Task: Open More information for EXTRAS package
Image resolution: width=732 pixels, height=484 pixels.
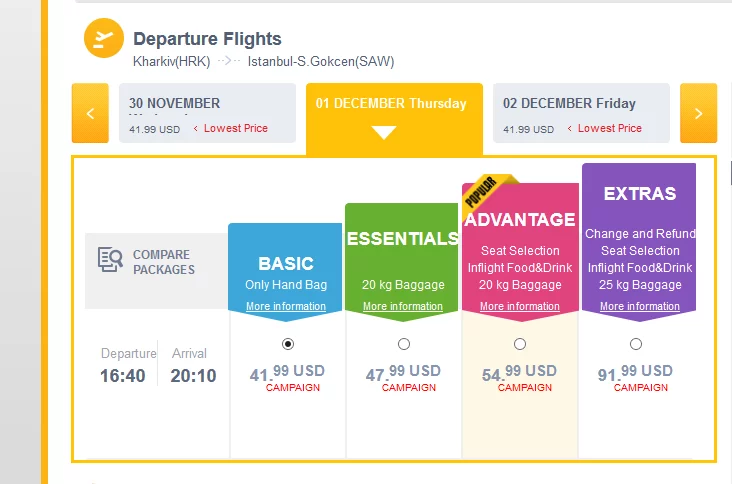Action: tap(639, 307)
